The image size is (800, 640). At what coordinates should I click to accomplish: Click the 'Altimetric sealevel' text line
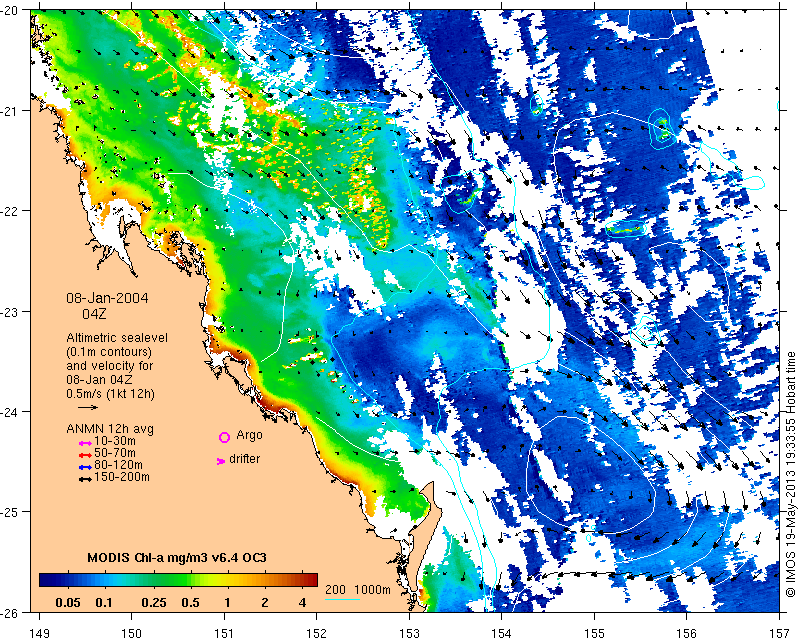[117, 338]
